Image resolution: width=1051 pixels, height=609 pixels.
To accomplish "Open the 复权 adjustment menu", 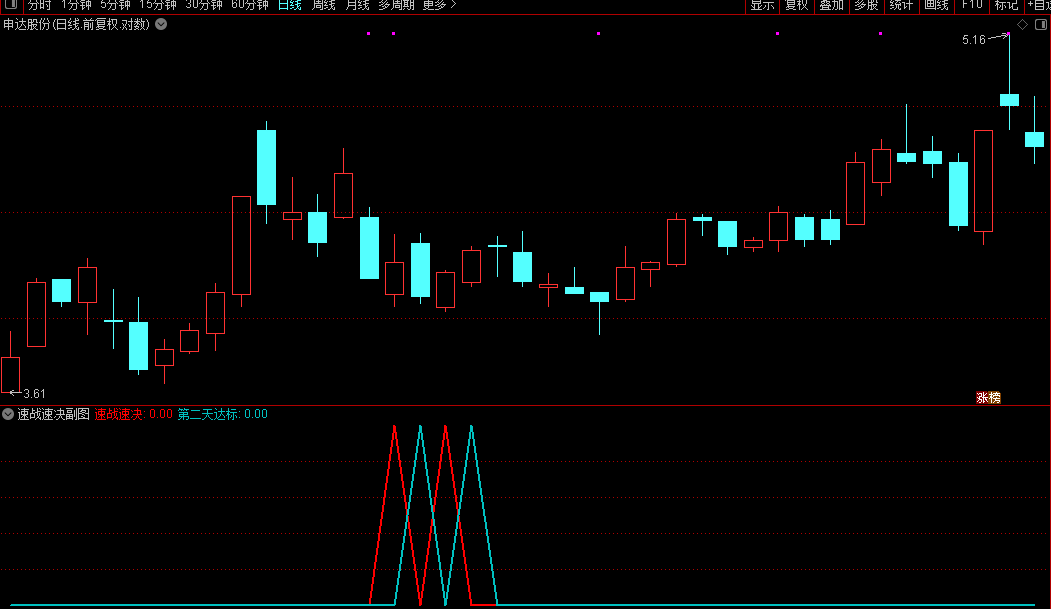I will (797, 5).
